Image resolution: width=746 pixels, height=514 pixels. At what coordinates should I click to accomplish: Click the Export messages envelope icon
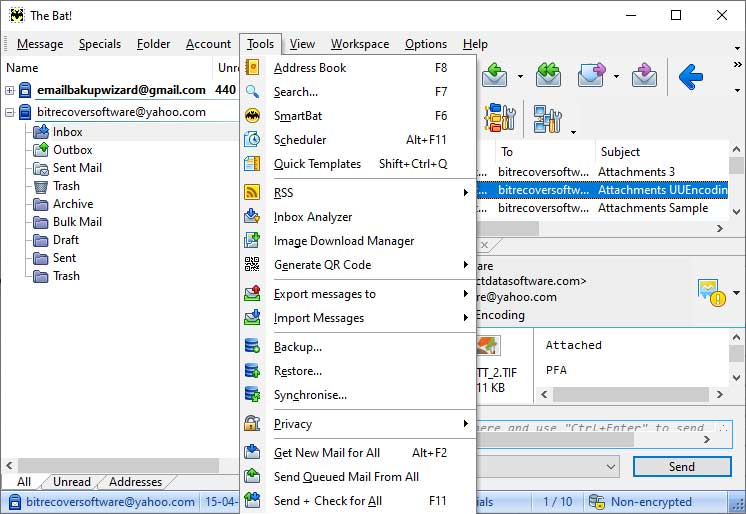point(252,294)
